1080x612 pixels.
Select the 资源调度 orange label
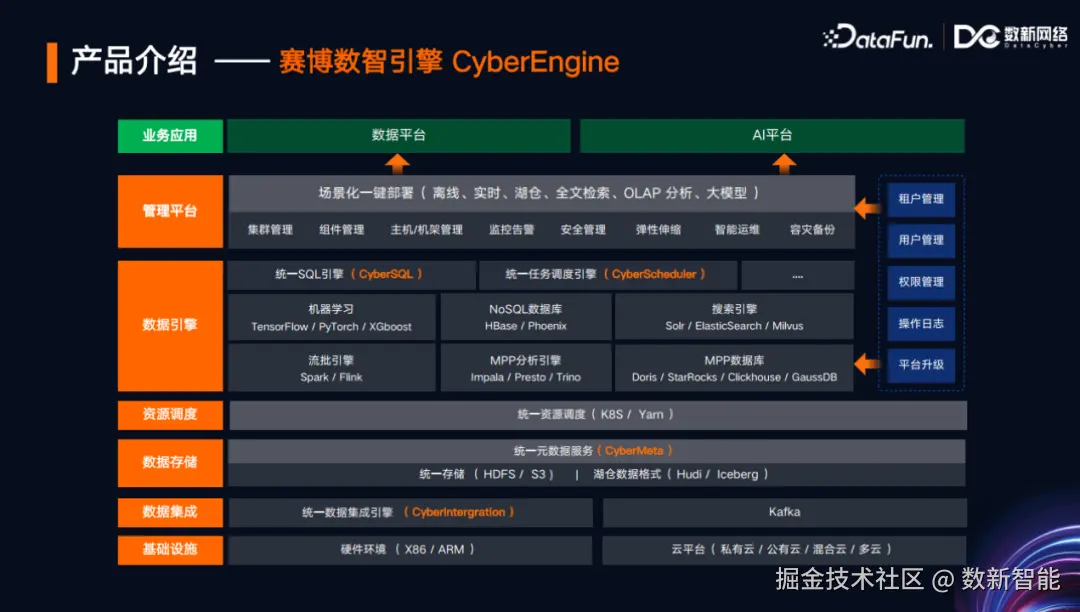(170, 415)
